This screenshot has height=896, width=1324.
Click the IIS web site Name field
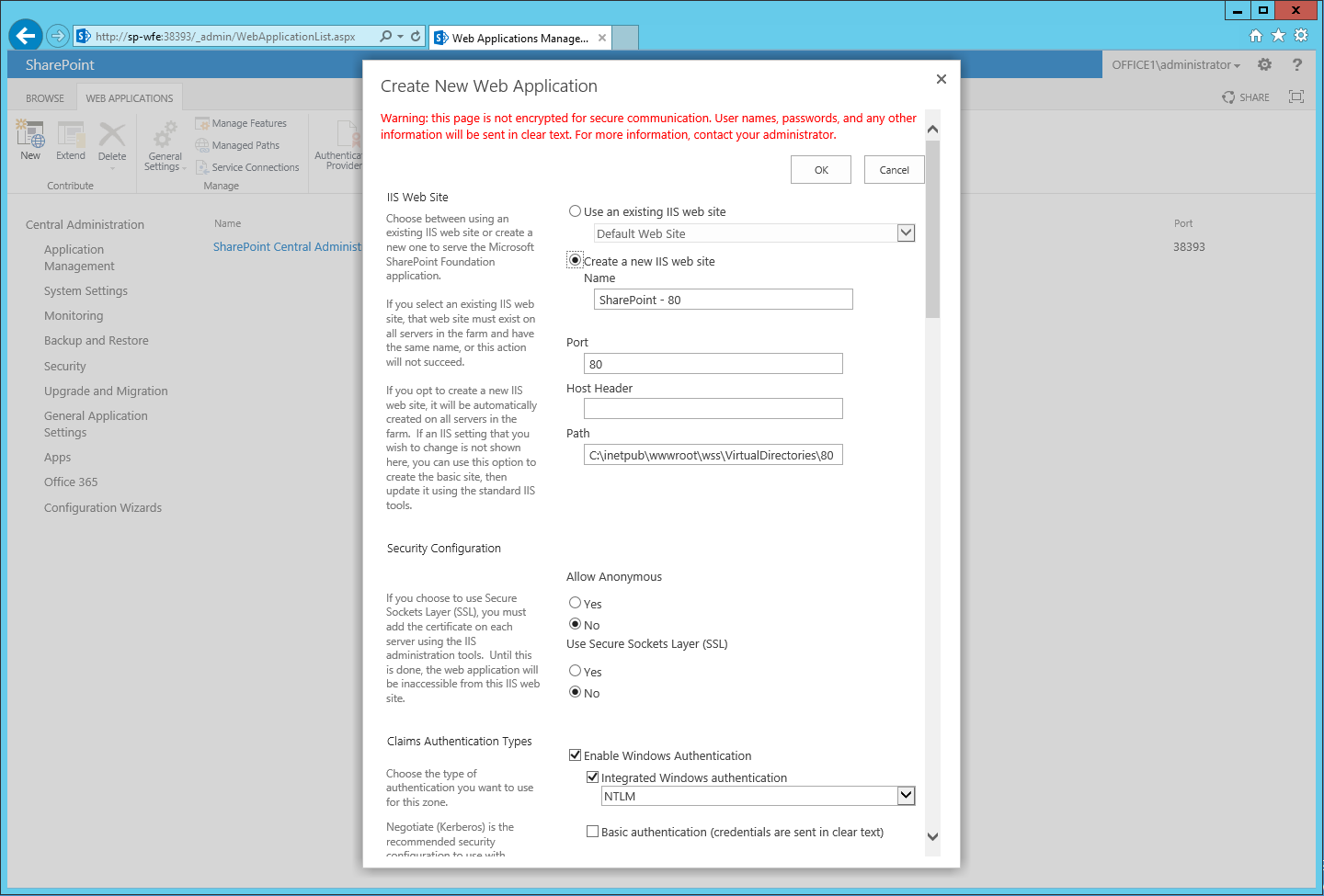click(723, 300)
